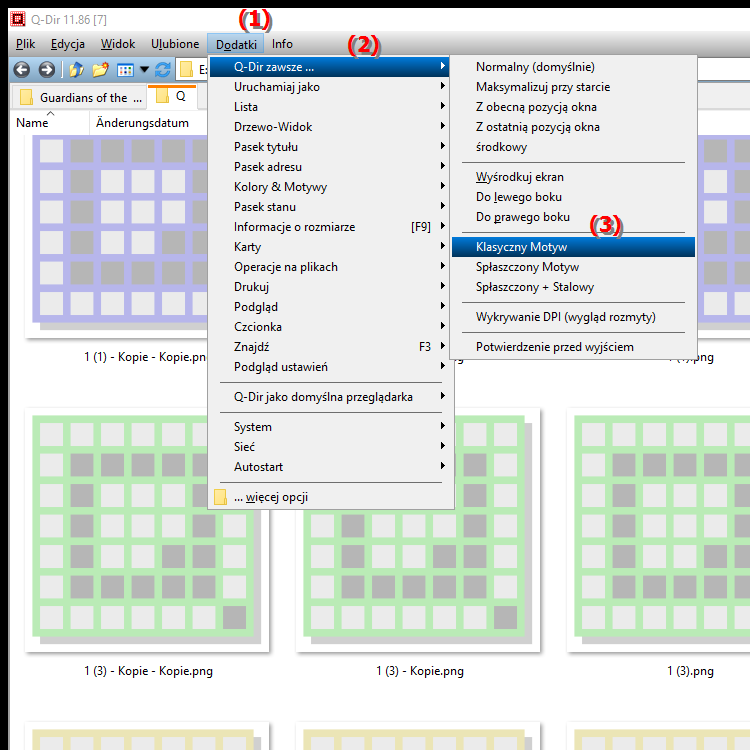This screenshot has height=750, width=750.
Task: Open the Info menu
Action: 282,44
